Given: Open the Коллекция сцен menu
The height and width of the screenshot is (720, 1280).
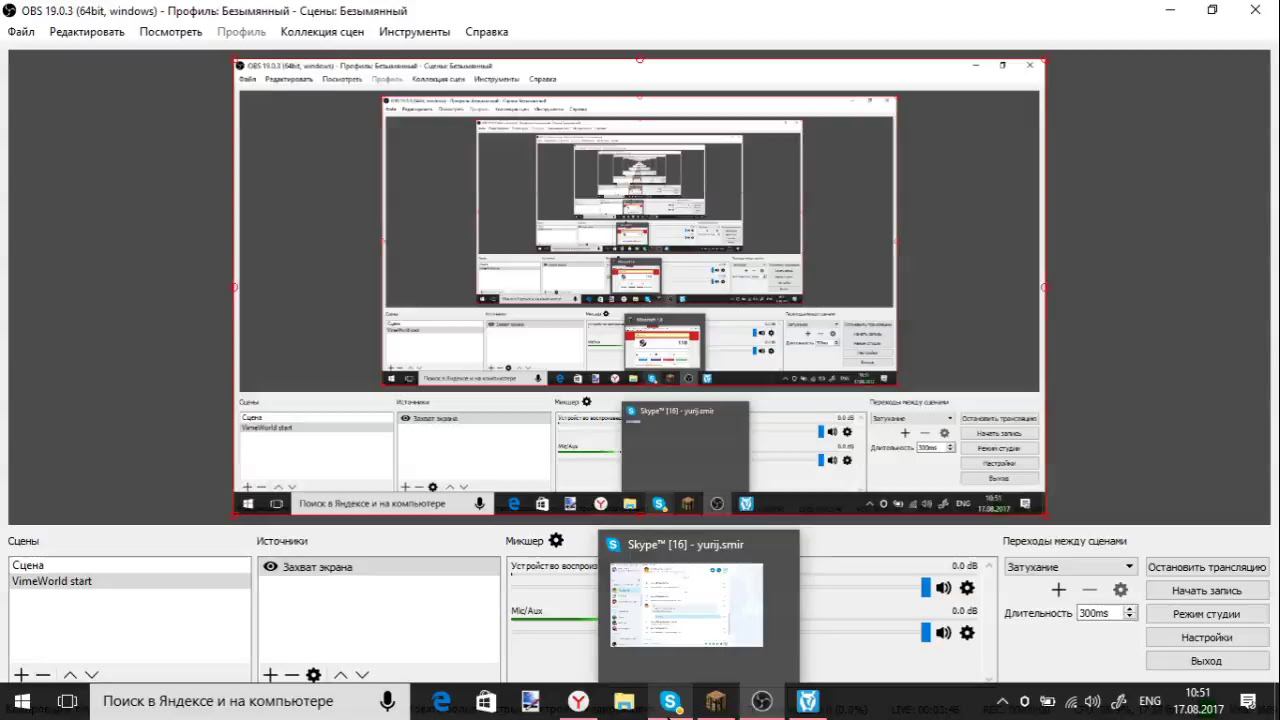Looking at the screenshot, I should (322, 32).
